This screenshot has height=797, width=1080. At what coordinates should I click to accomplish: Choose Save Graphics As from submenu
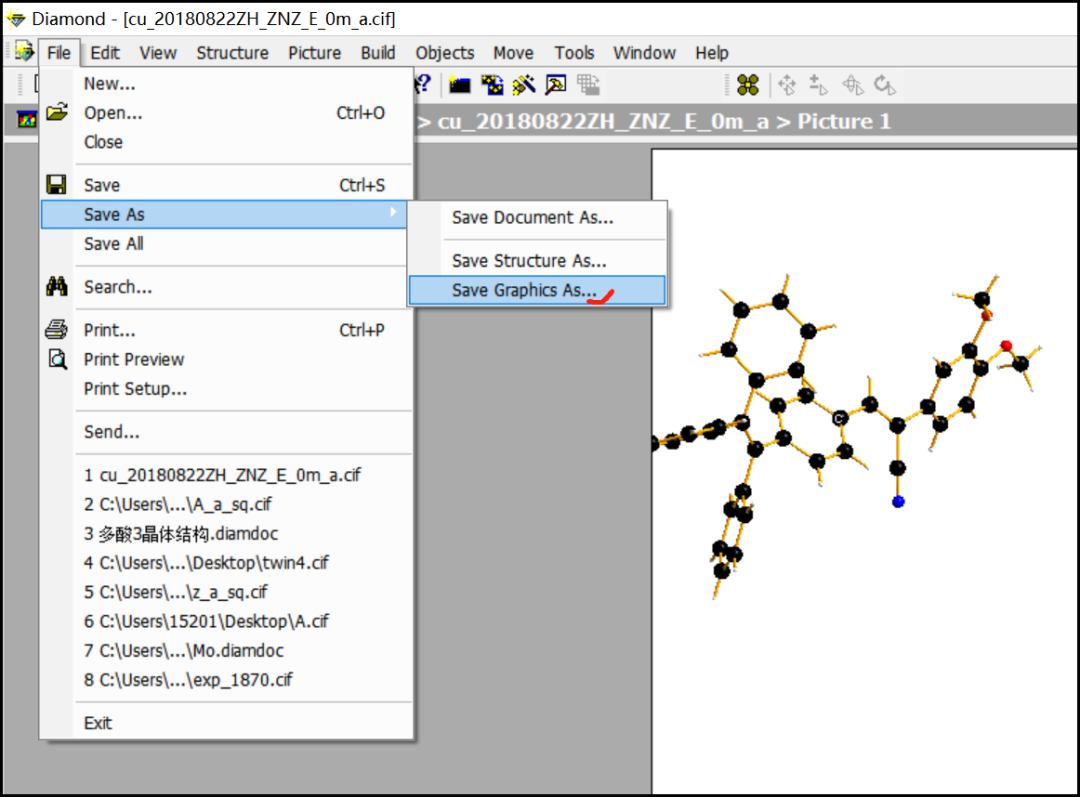pos(524,291)
